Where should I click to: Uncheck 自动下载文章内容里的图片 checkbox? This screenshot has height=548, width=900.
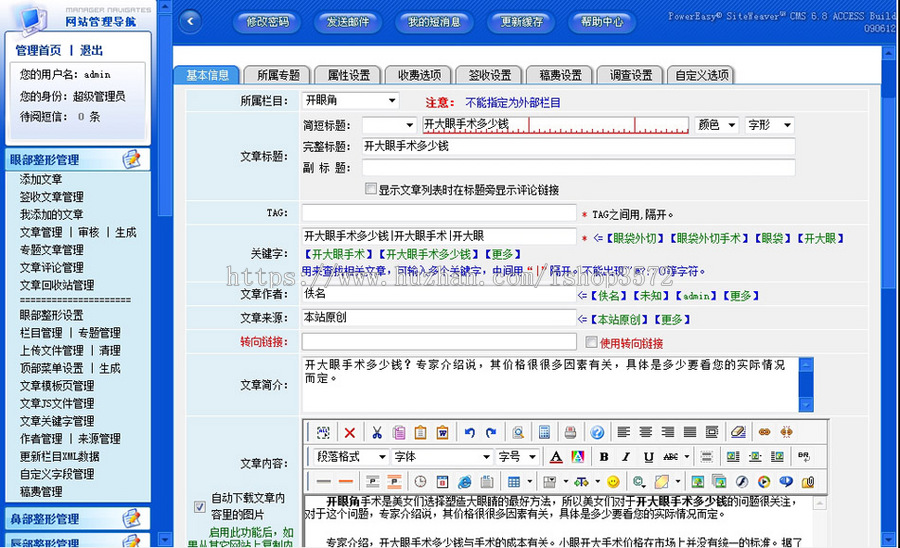199,507
